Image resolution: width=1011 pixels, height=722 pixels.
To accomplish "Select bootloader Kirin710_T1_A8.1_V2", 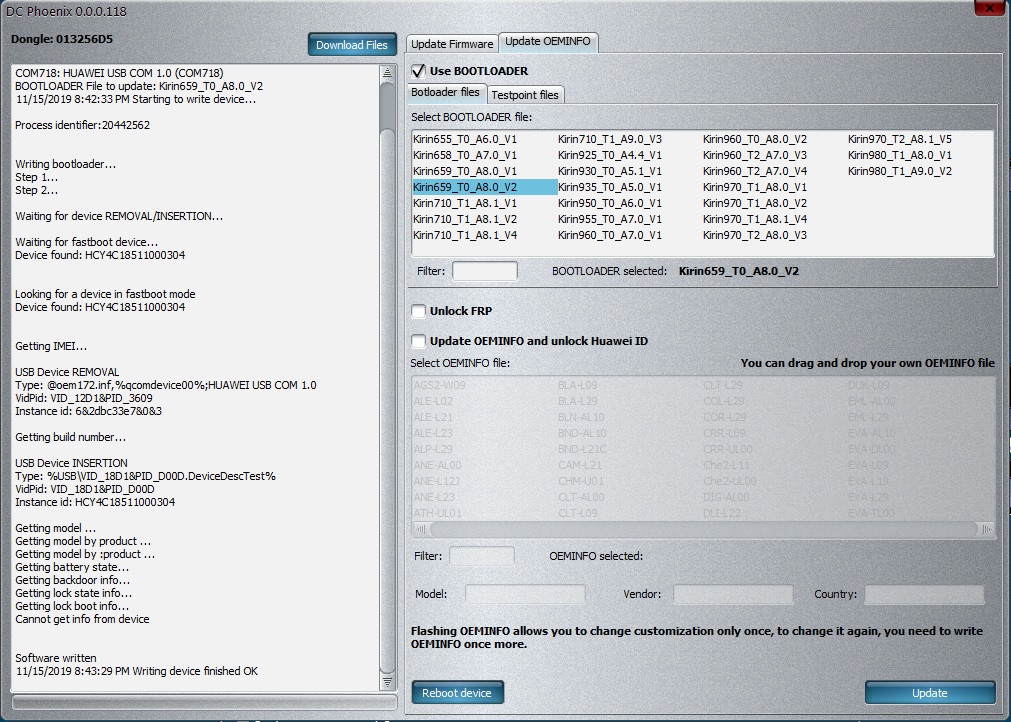I will [x=465, y=219].
